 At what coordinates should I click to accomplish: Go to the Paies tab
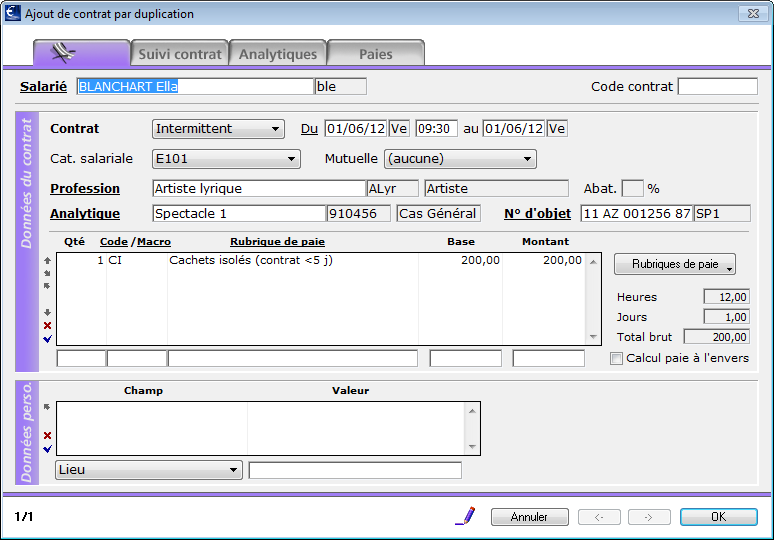click(376, 53)
